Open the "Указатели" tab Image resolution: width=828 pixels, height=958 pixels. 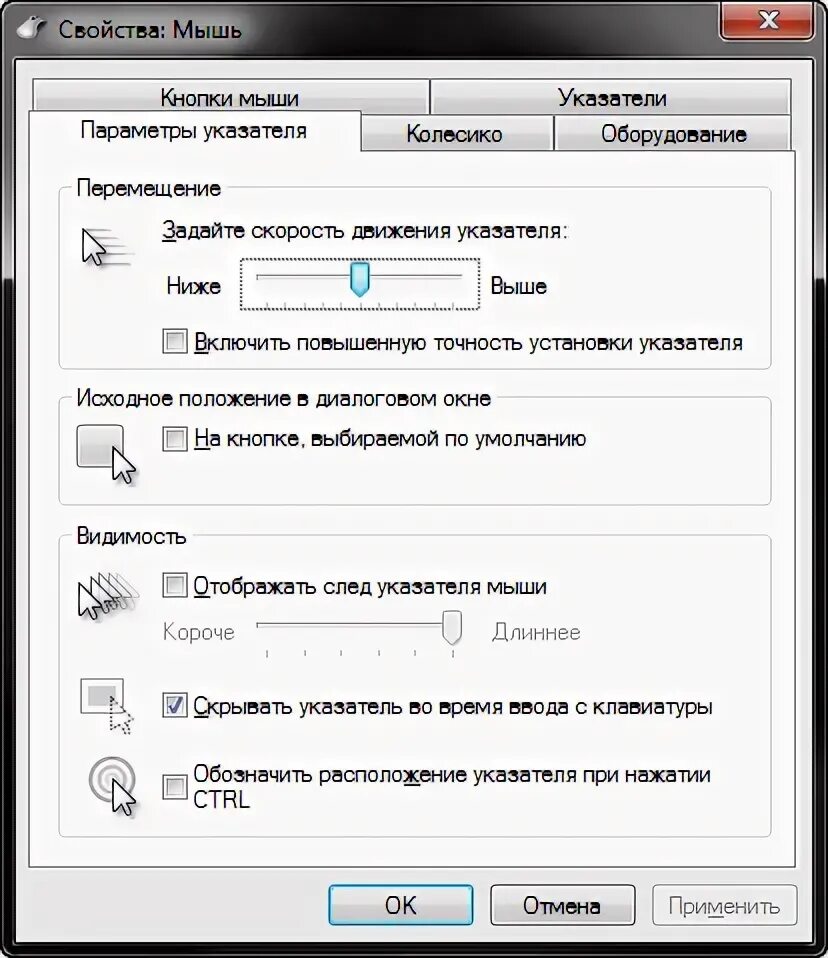(611, 97)
